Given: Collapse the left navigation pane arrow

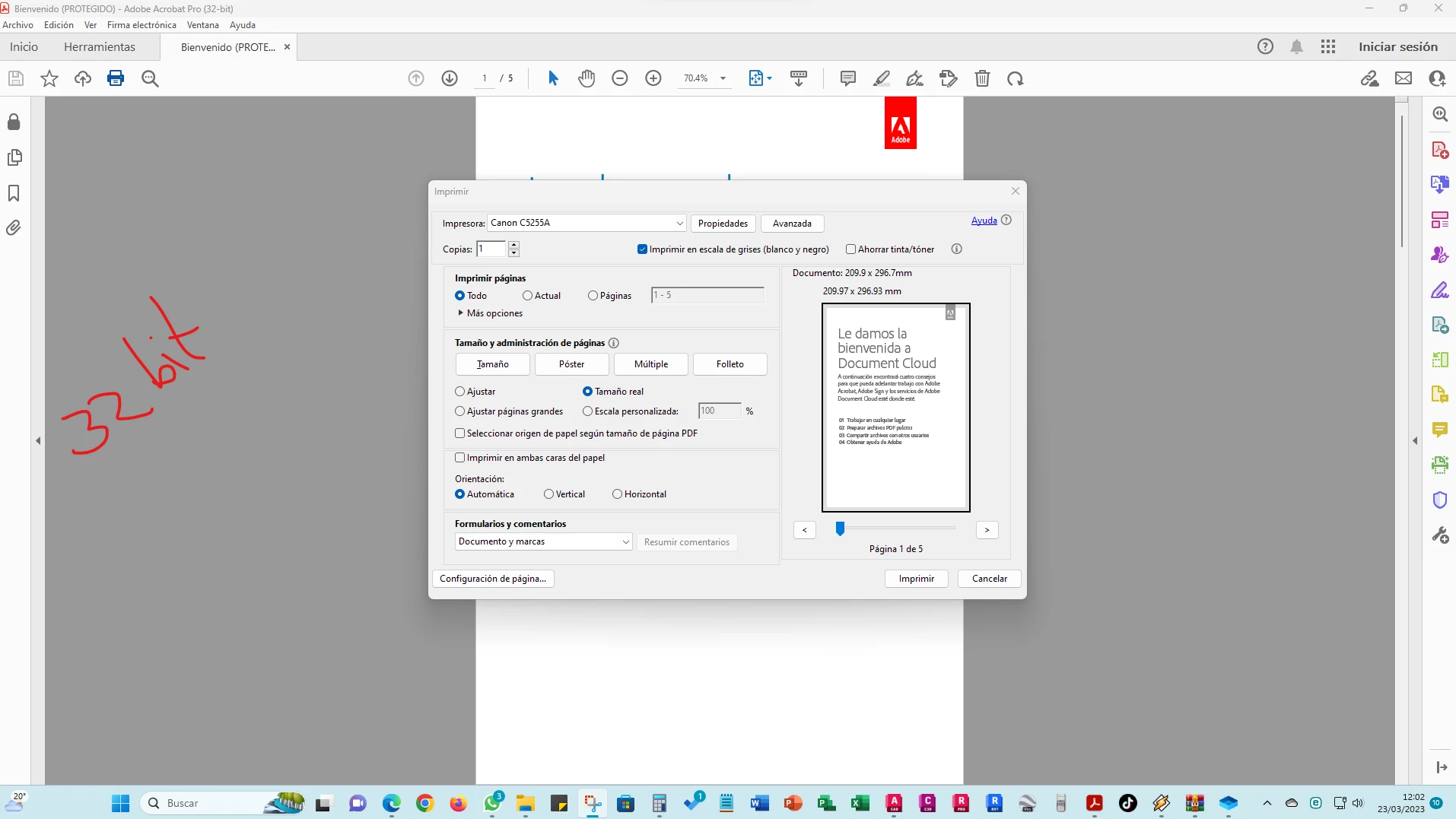Looking at the screenshot, I should (38, 440).
